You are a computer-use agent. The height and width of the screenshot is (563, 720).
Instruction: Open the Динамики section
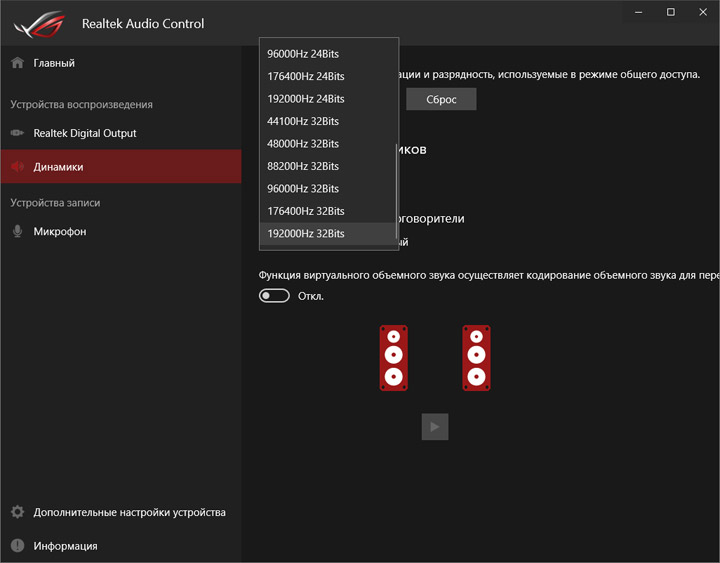click(x=121, y=166)
